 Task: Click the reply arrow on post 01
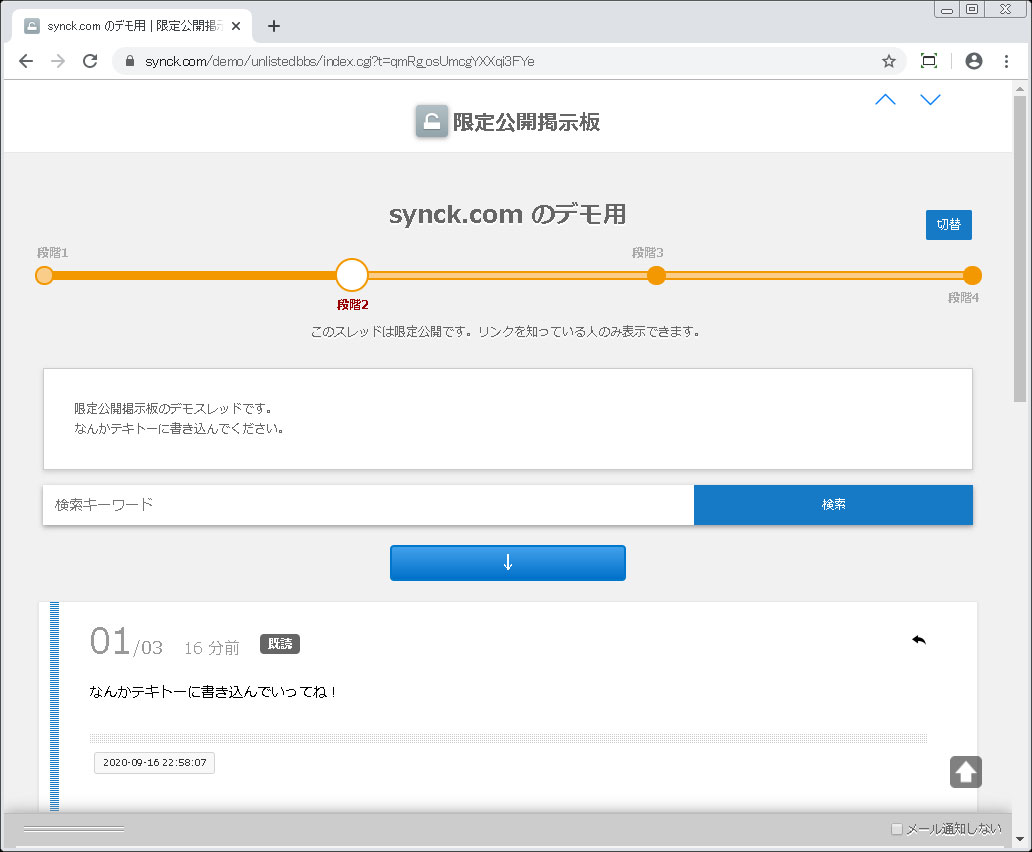coord(919,639)
